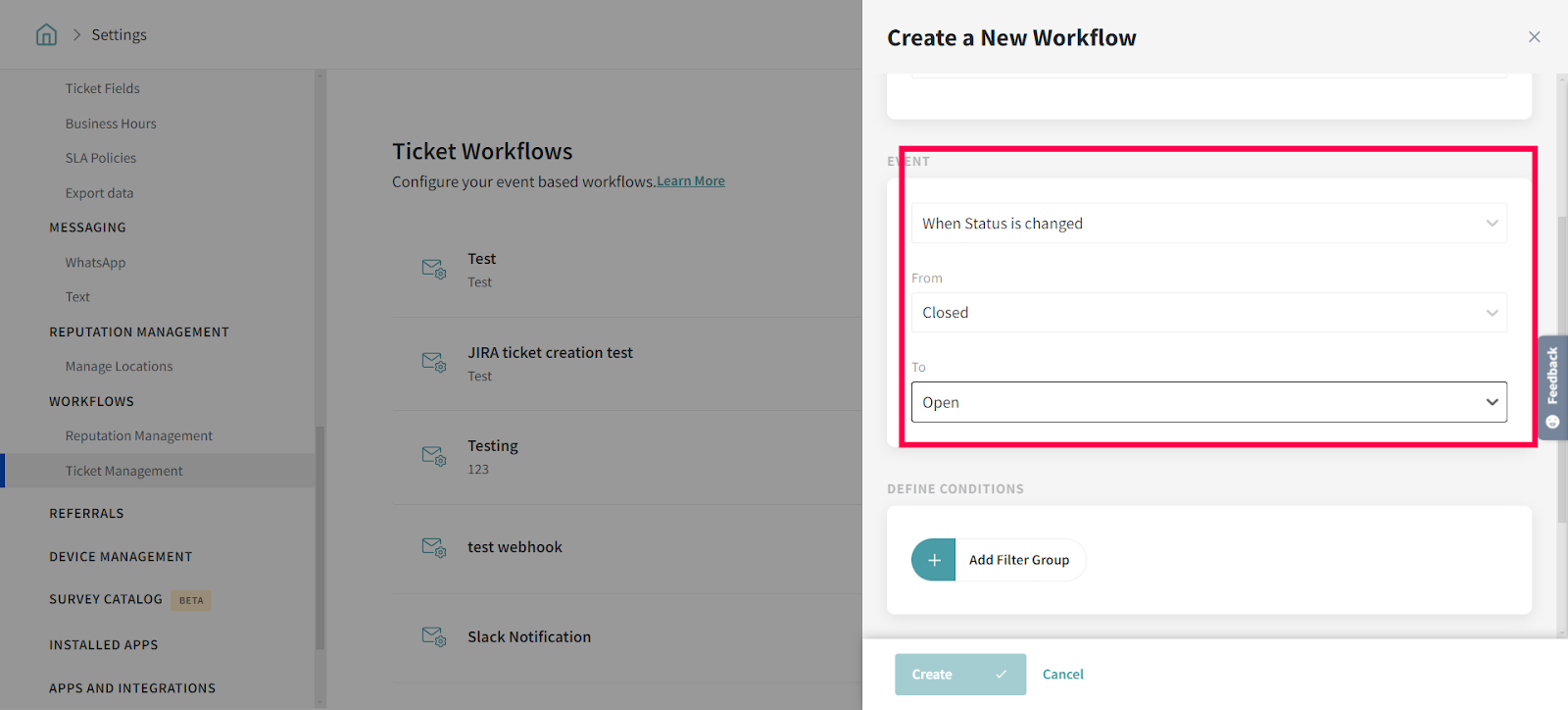The width and height of the screenshot is (1568, 710).
Task: Click the Test workflow envelope icon
Action: [x=433, y=269]
